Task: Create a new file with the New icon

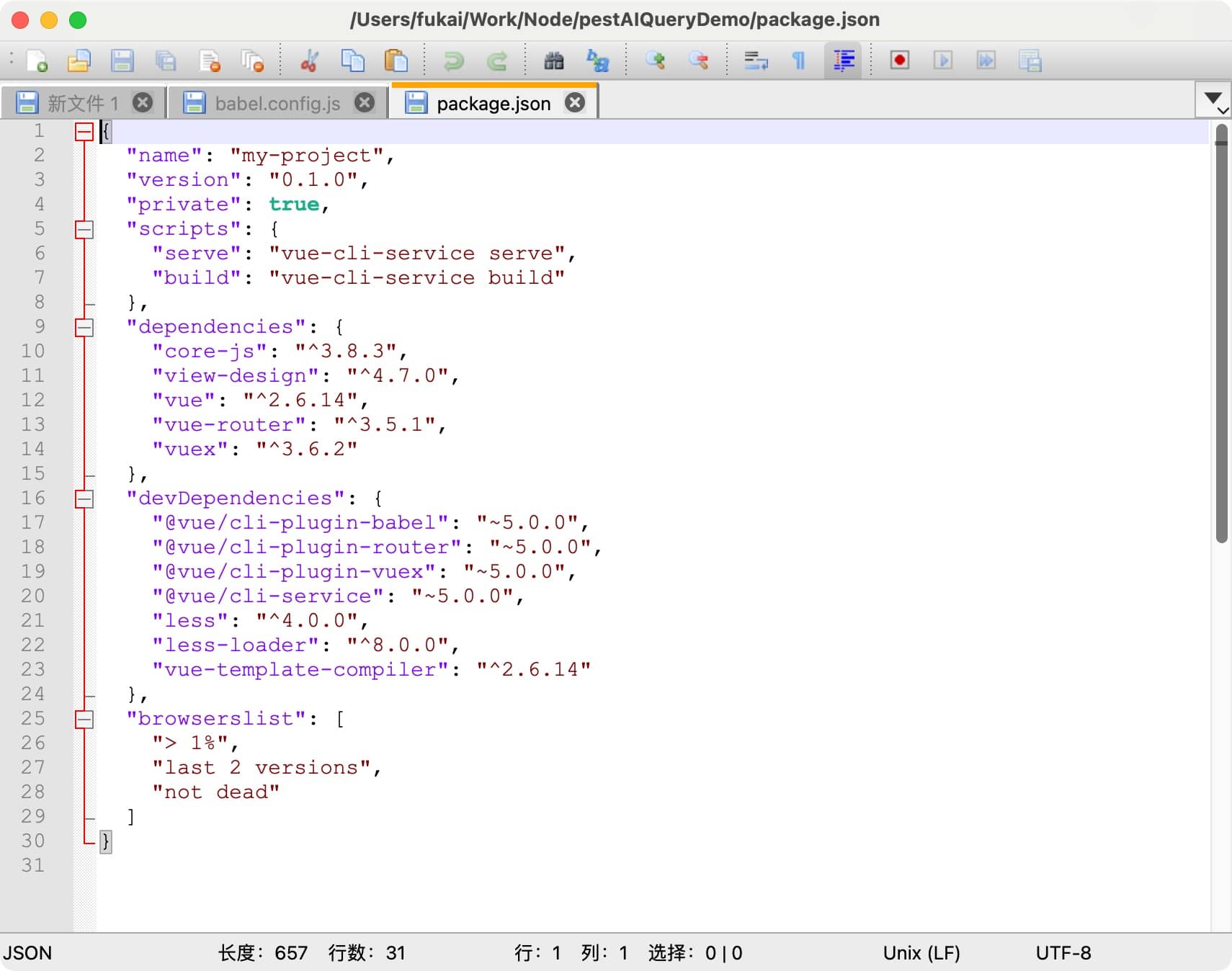Action: click(x=37, y=61)
